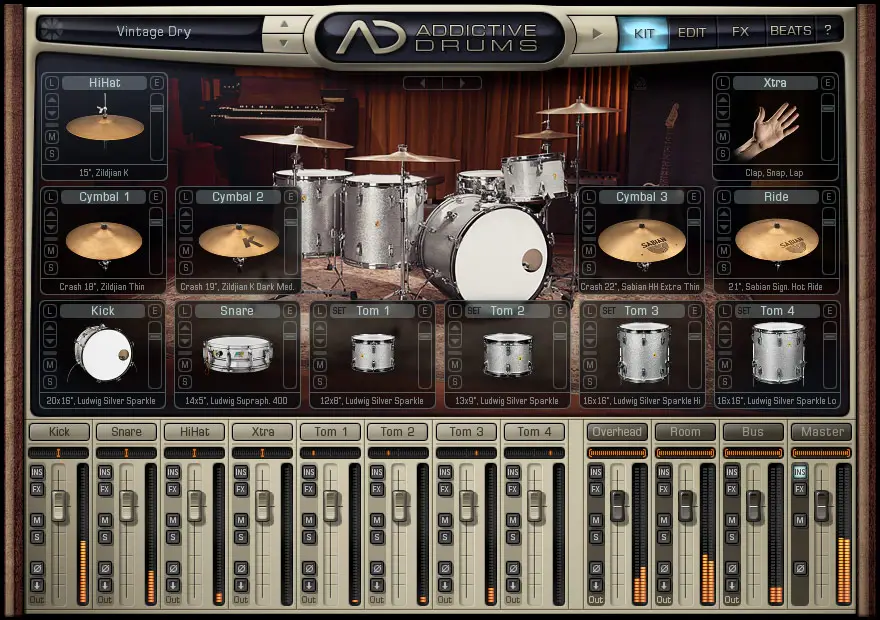This screenshot has height=620, width=880.
Task: Click the output arrow icon on Bus channel
Action: tap(732, 585)
